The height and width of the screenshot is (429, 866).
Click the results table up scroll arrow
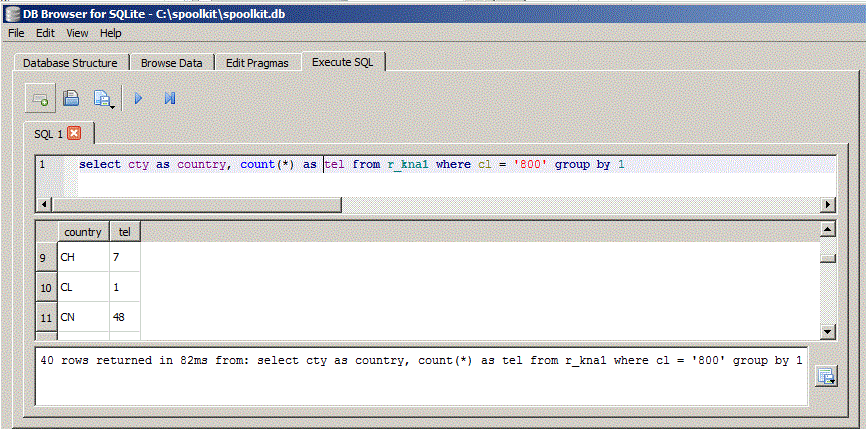point(827,229)
